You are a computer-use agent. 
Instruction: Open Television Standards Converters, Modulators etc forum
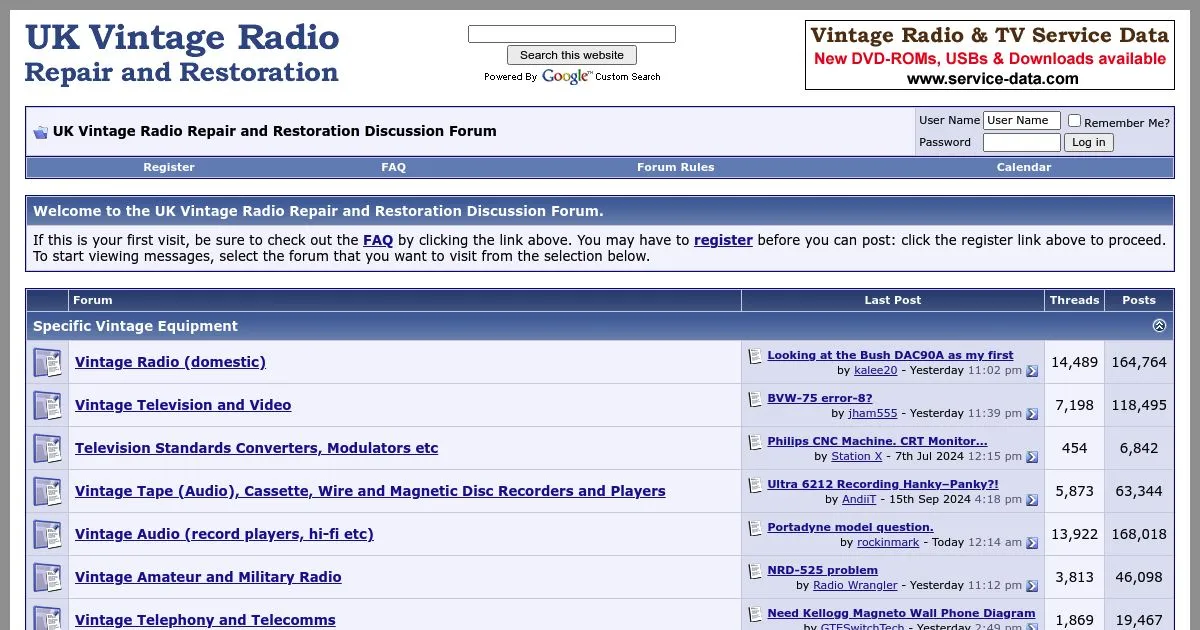click(256, 448)
